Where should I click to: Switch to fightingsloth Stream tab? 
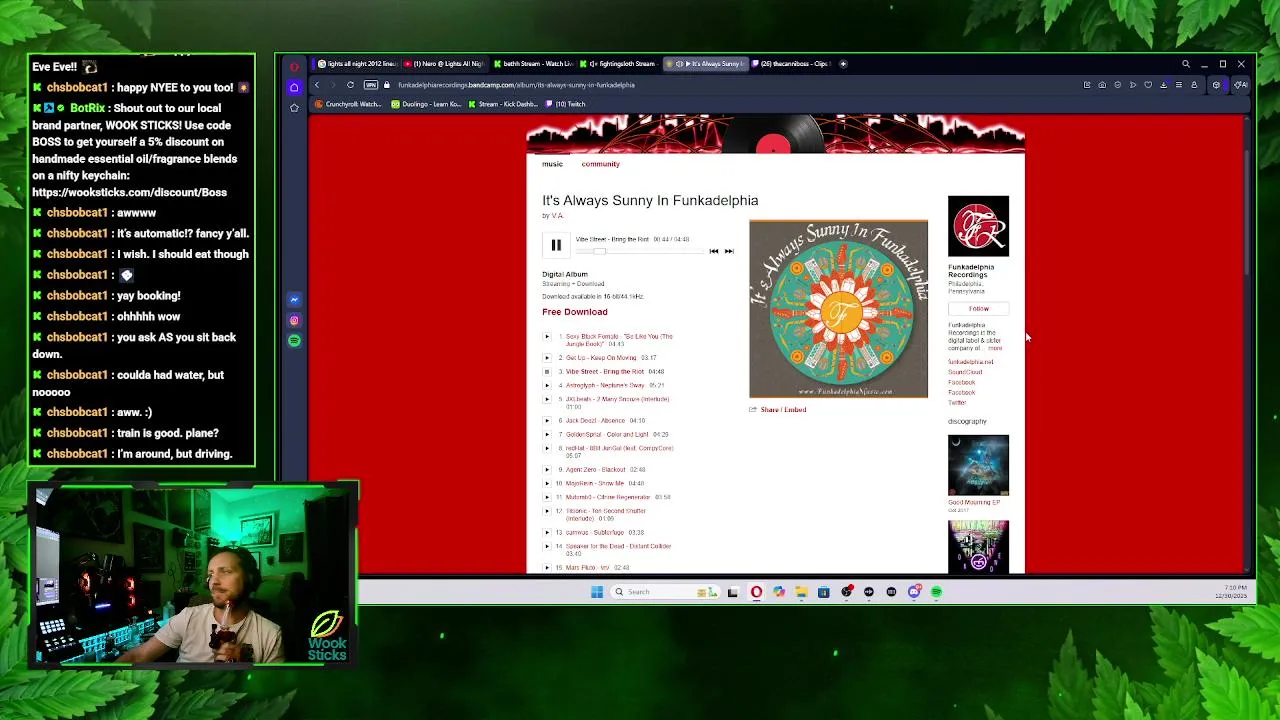tap(620, 64)
